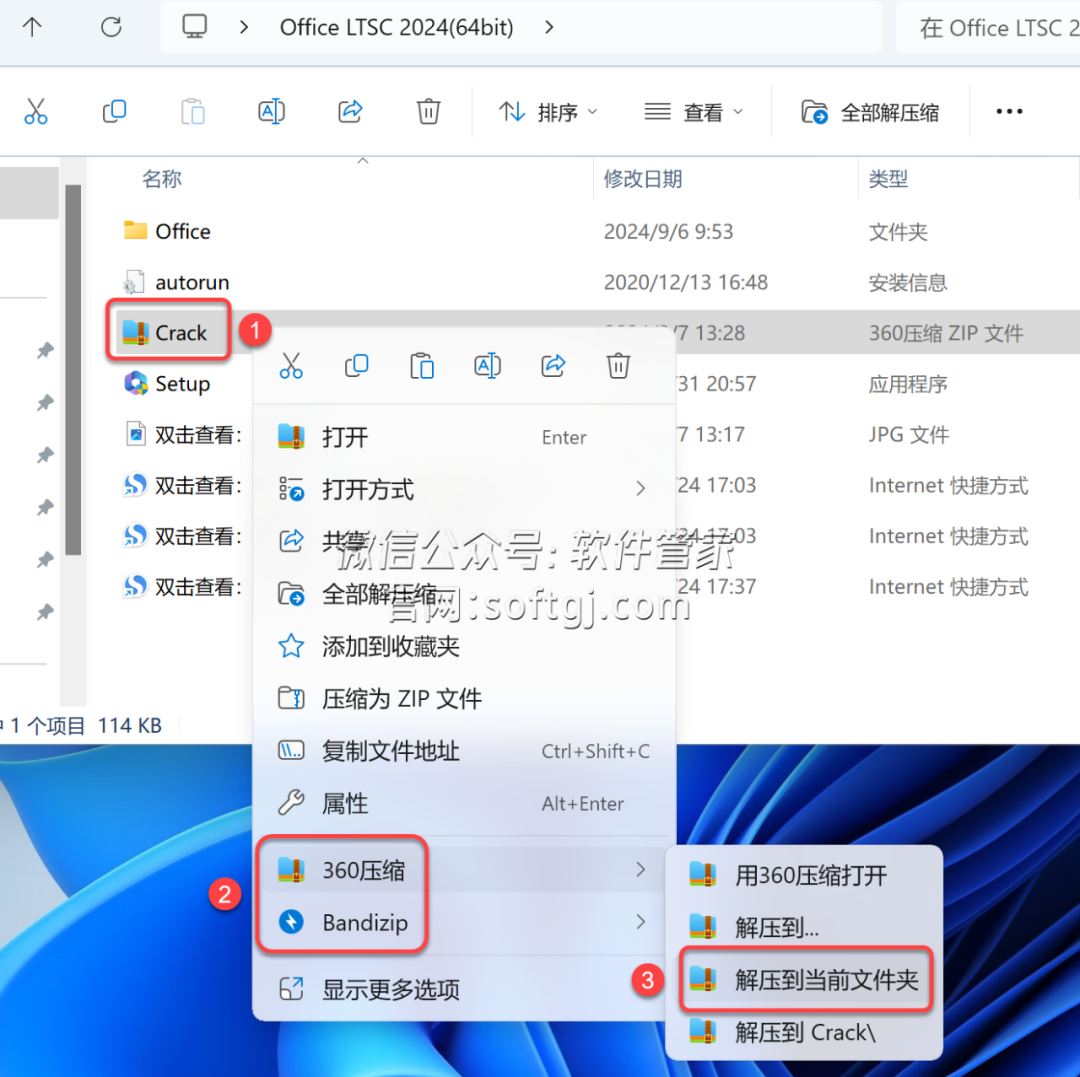
Task: Go up one folder level arrow
Action: click(32, 28)
